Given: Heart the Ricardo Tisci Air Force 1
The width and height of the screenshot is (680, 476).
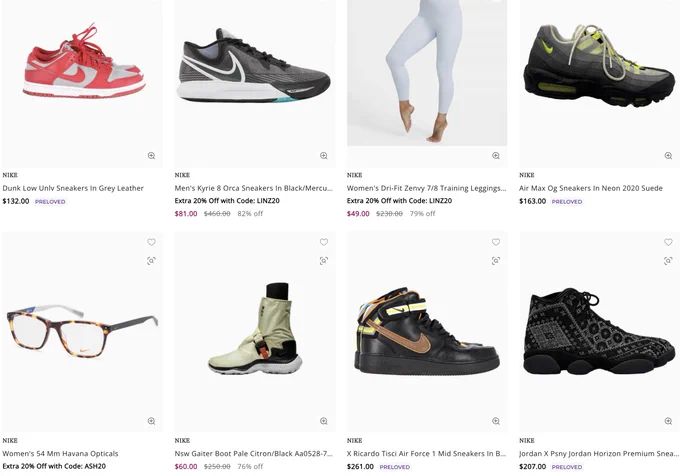Looking at the screenshot, I should point(496,242).
